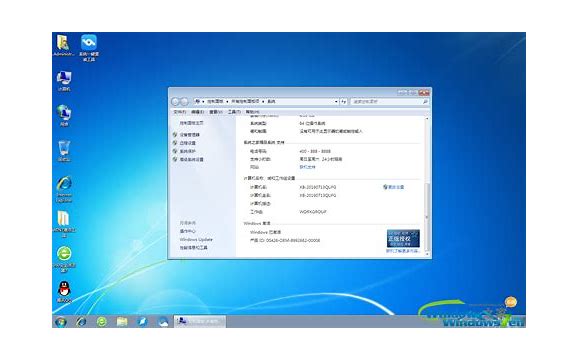The height and width of the screenshot is (360, 578).
Task: Open the Network desktop icon
Action: coord(64,115)
